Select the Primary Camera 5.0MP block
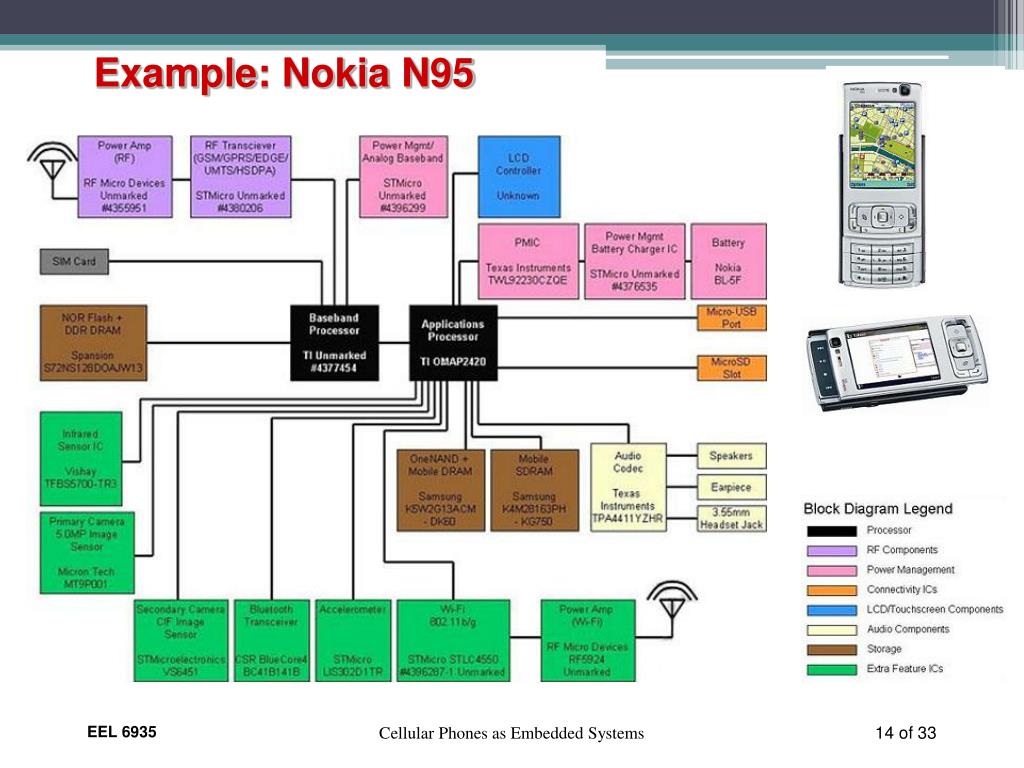Viewport: 1024px width, 768px height. pyautogui.click(x=87, y=552)
